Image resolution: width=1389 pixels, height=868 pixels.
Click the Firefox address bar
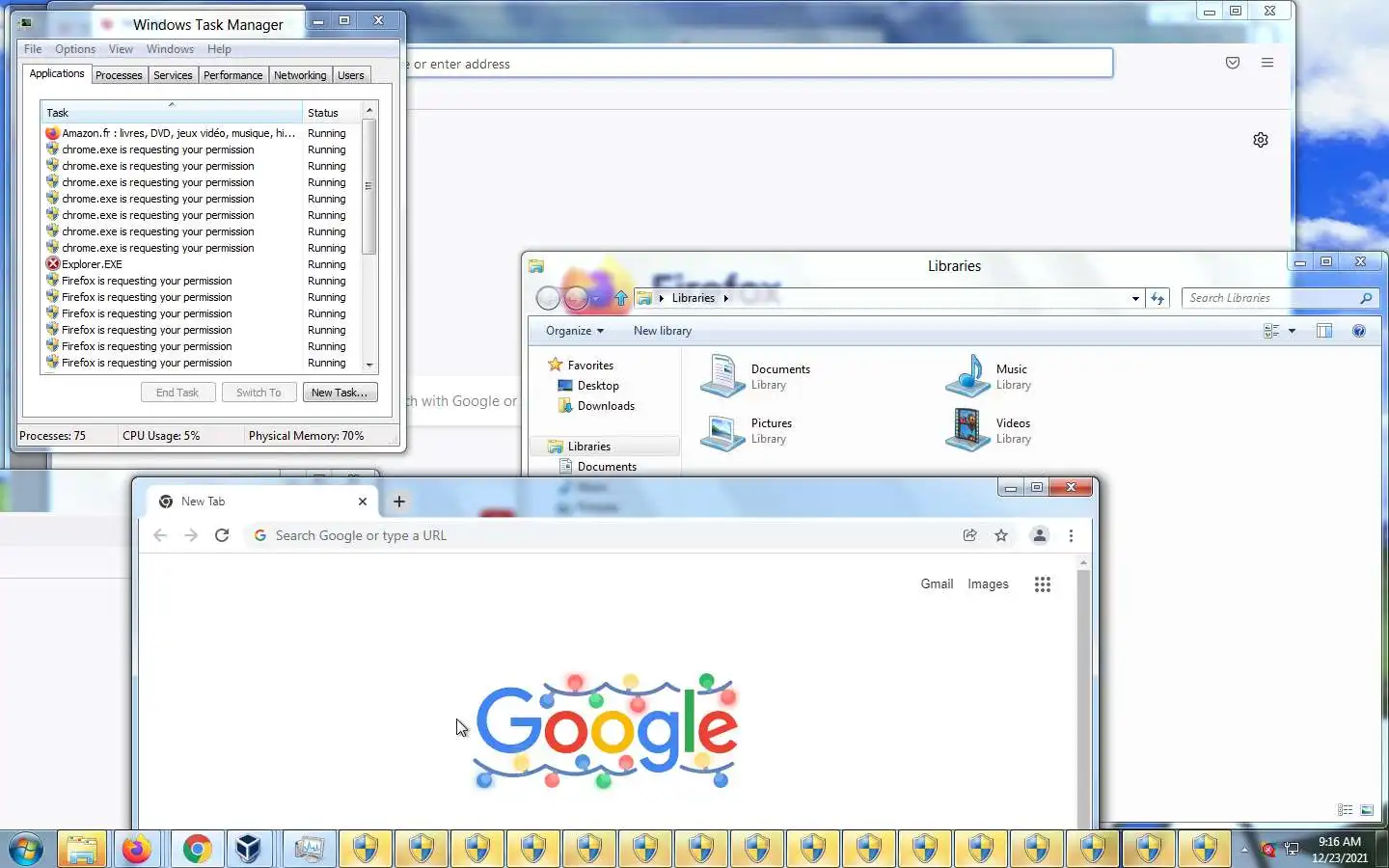pos(759,64)
